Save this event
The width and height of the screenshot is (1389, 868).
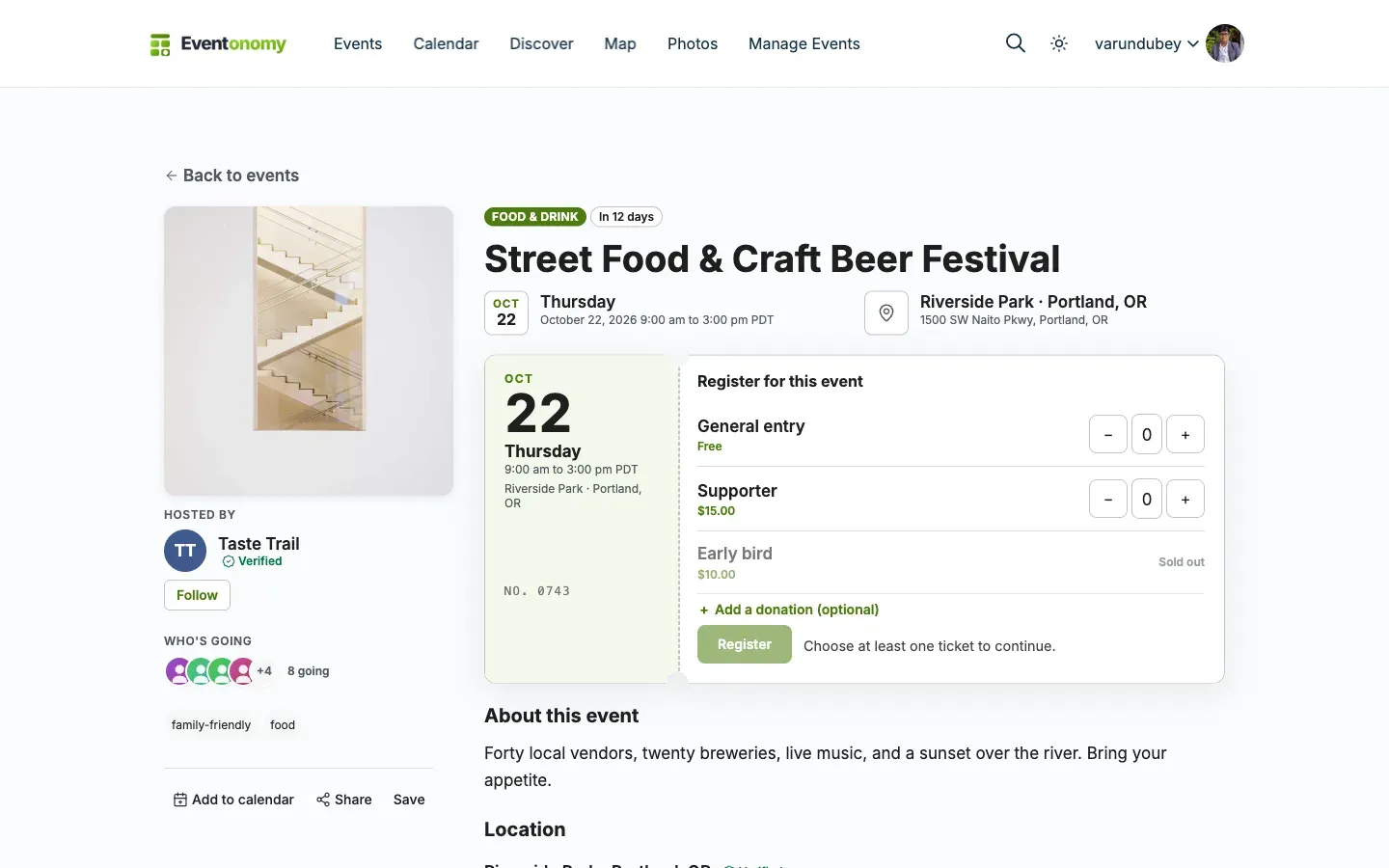(x=409, y=800)
